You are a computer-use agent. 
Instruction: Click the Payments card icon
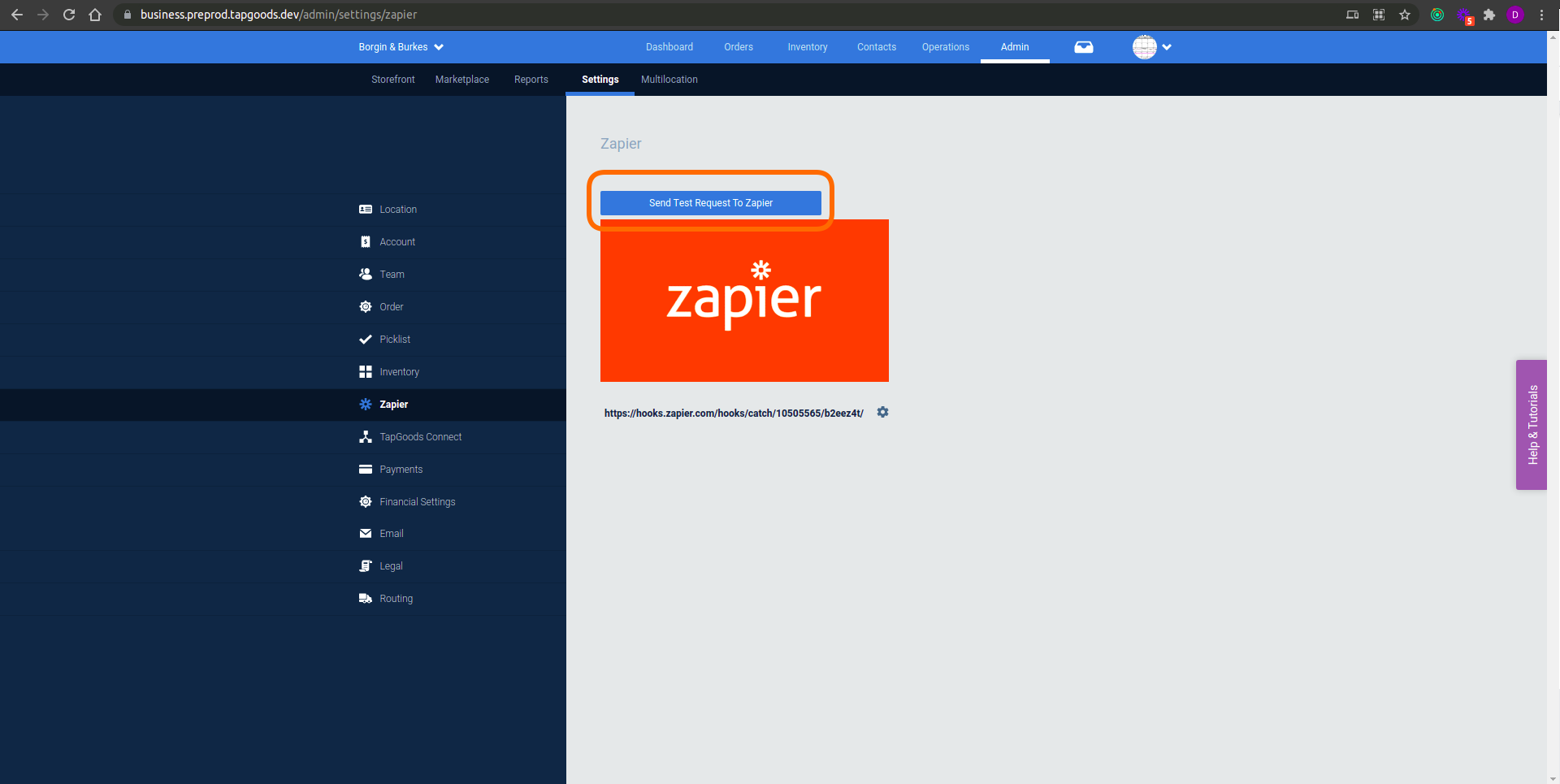click(x=366, y=470)
